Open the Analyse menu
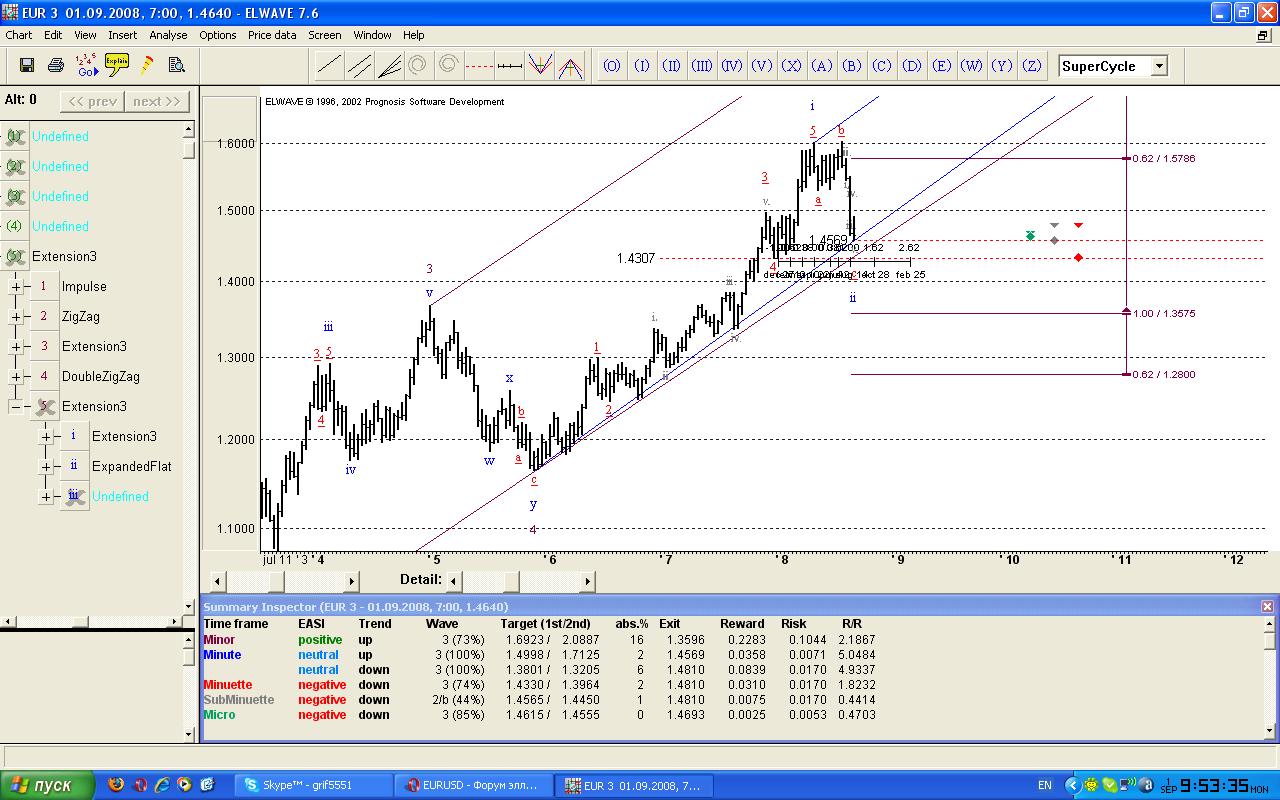The height and width of the screenshot is (800, 1280). [x=169, y=35]
